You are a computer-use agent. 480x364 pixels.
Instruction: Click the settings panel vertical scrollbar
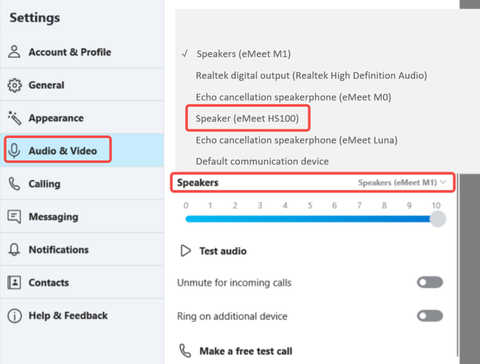(x=458, y=265)
